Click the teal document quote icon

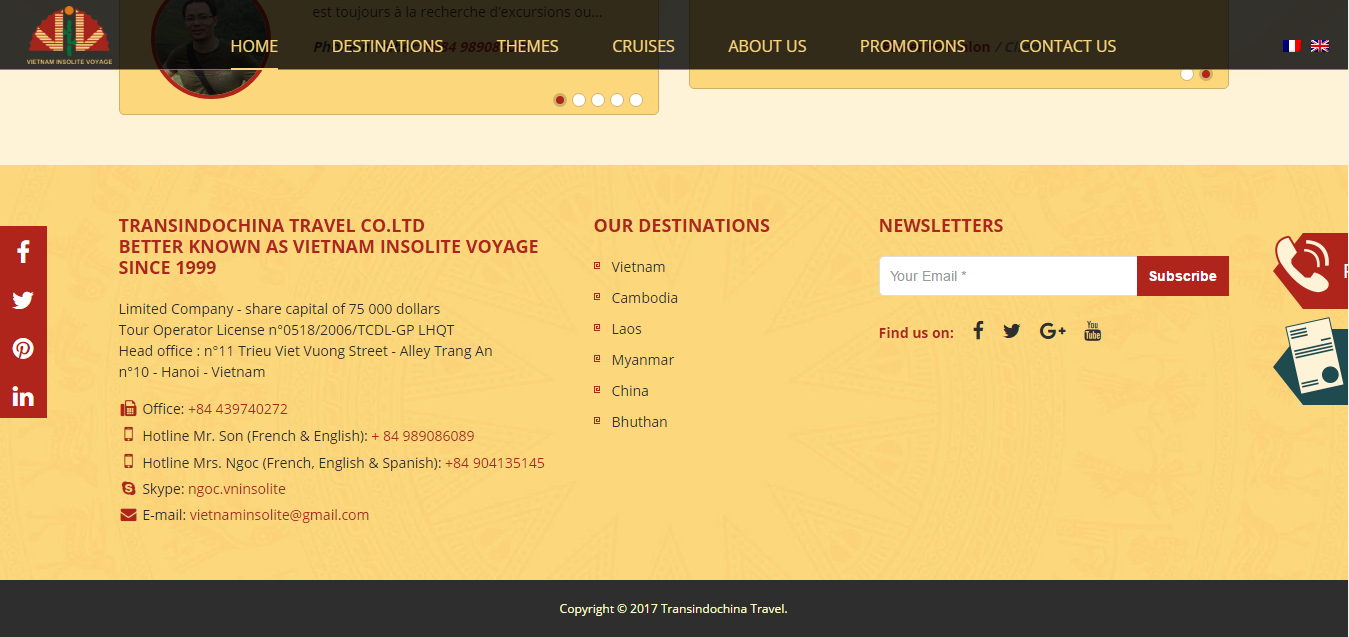pos(1311,361)
